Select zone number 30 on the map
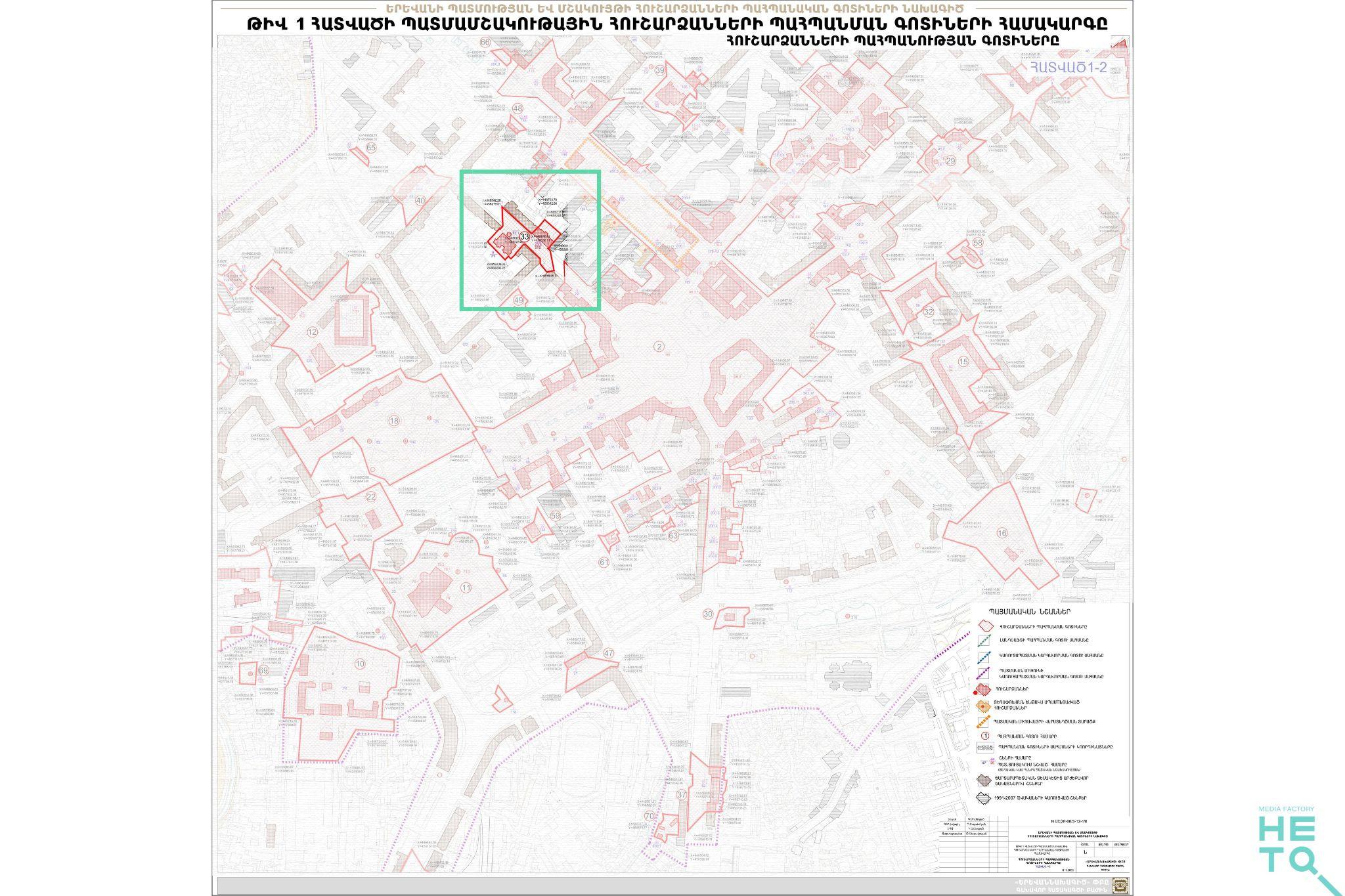1345x896 pixels. [x=708, y=614]
